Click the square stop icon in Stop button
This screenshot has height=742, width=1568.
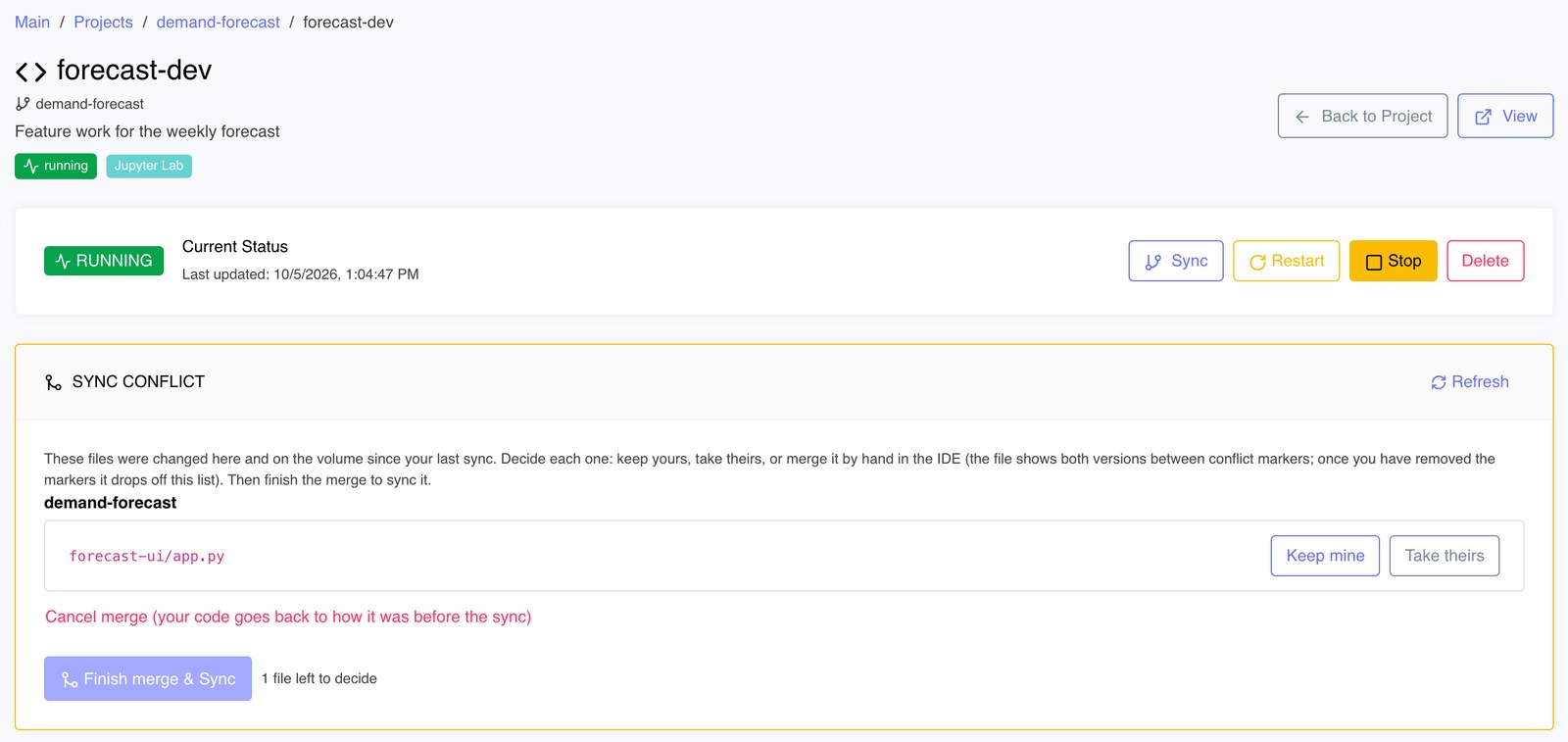coord(1374,262)
